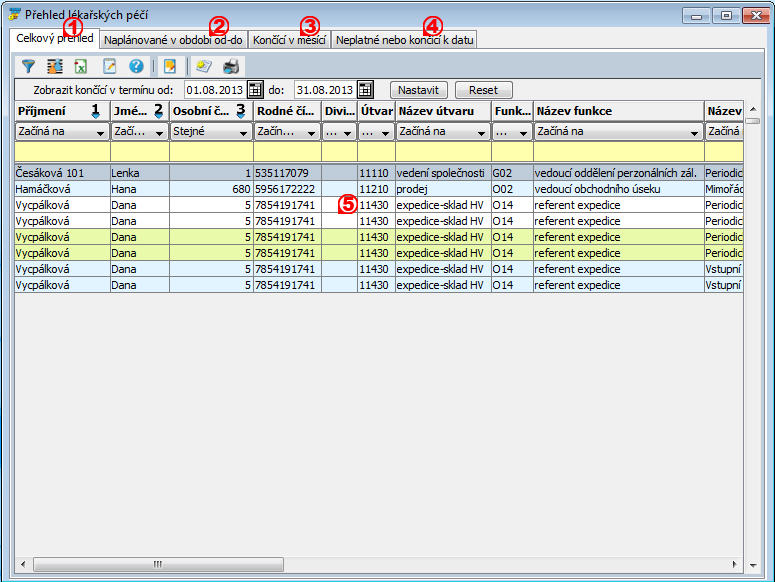The image size is (775, 582).
Task: Select 'Neplatné nebo končící k datu' tab
Action: pos(405,40)
